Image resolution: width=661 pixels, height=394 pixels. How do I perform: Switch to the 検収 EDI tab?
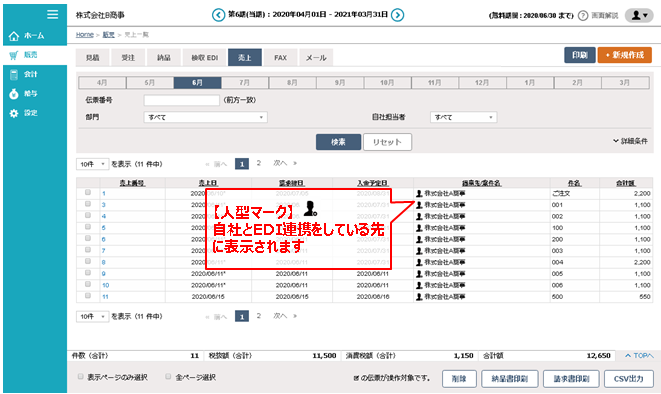click(x=204, y=58)
